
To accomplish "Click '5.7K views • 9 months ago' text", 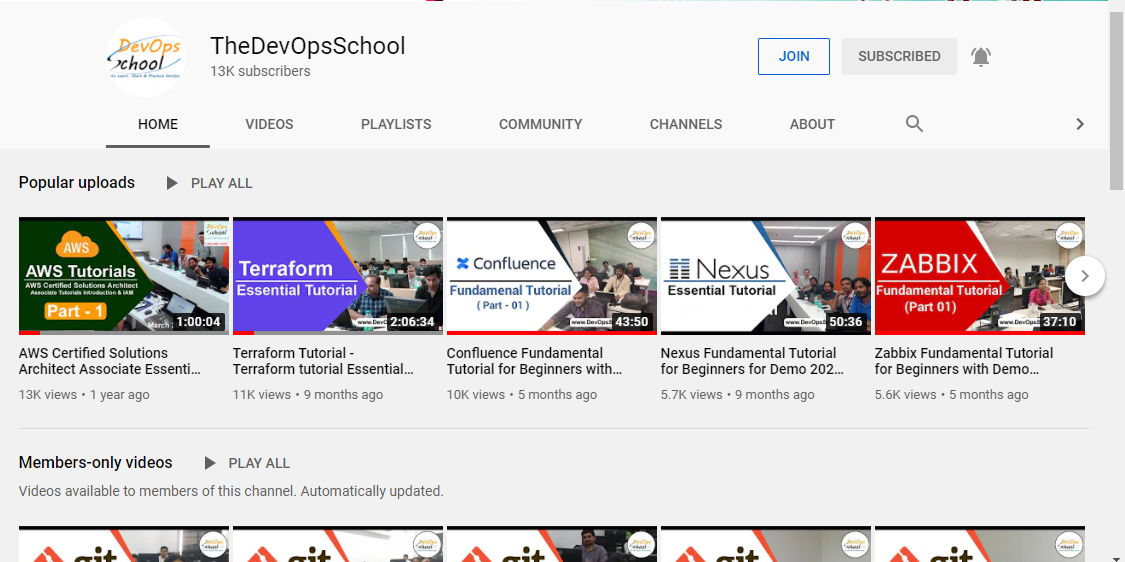I will pos(738,395).
